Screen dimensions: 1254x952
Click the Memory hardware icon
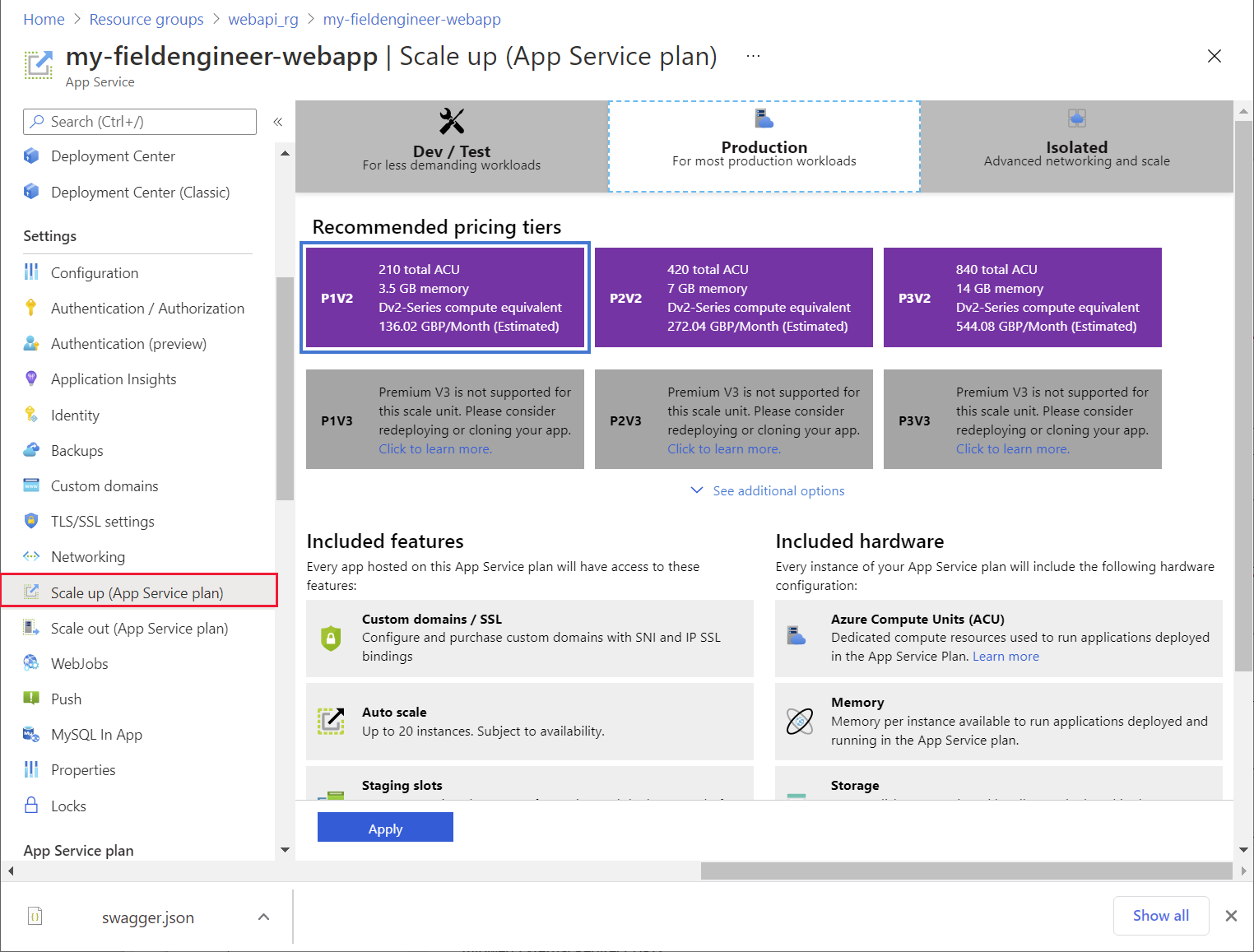(x=800, y=722)
